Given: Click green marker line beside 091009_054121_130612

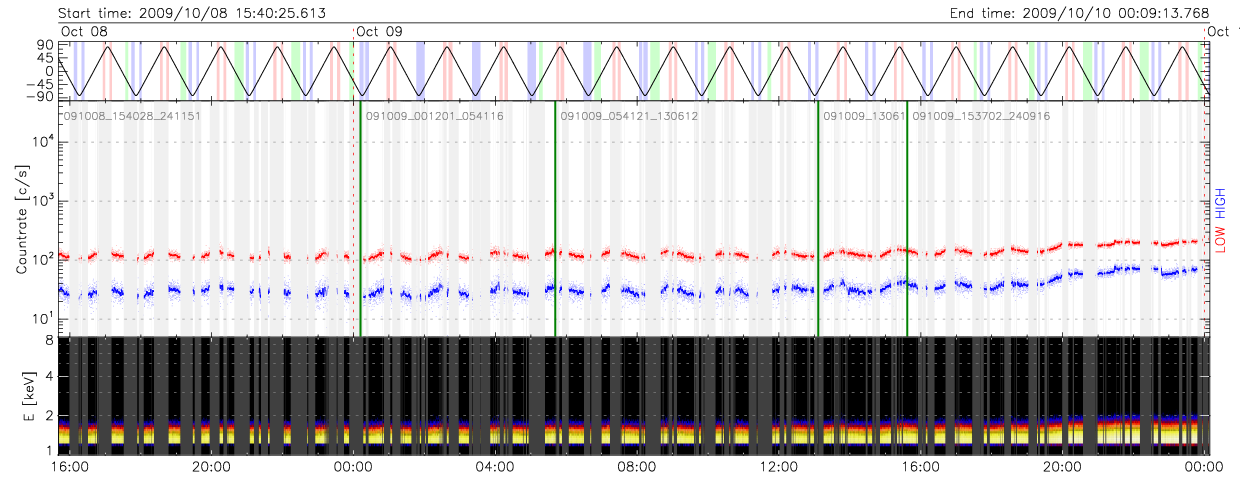Looking at the screenshot, I should coord(555,220).
